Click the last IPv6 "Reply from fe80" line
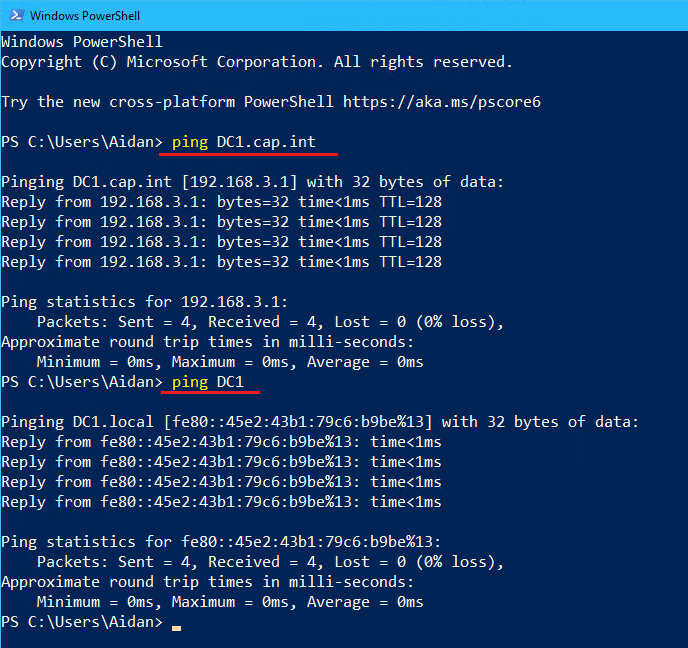This screenshot has height=648, width=688. tap(221, 502)
